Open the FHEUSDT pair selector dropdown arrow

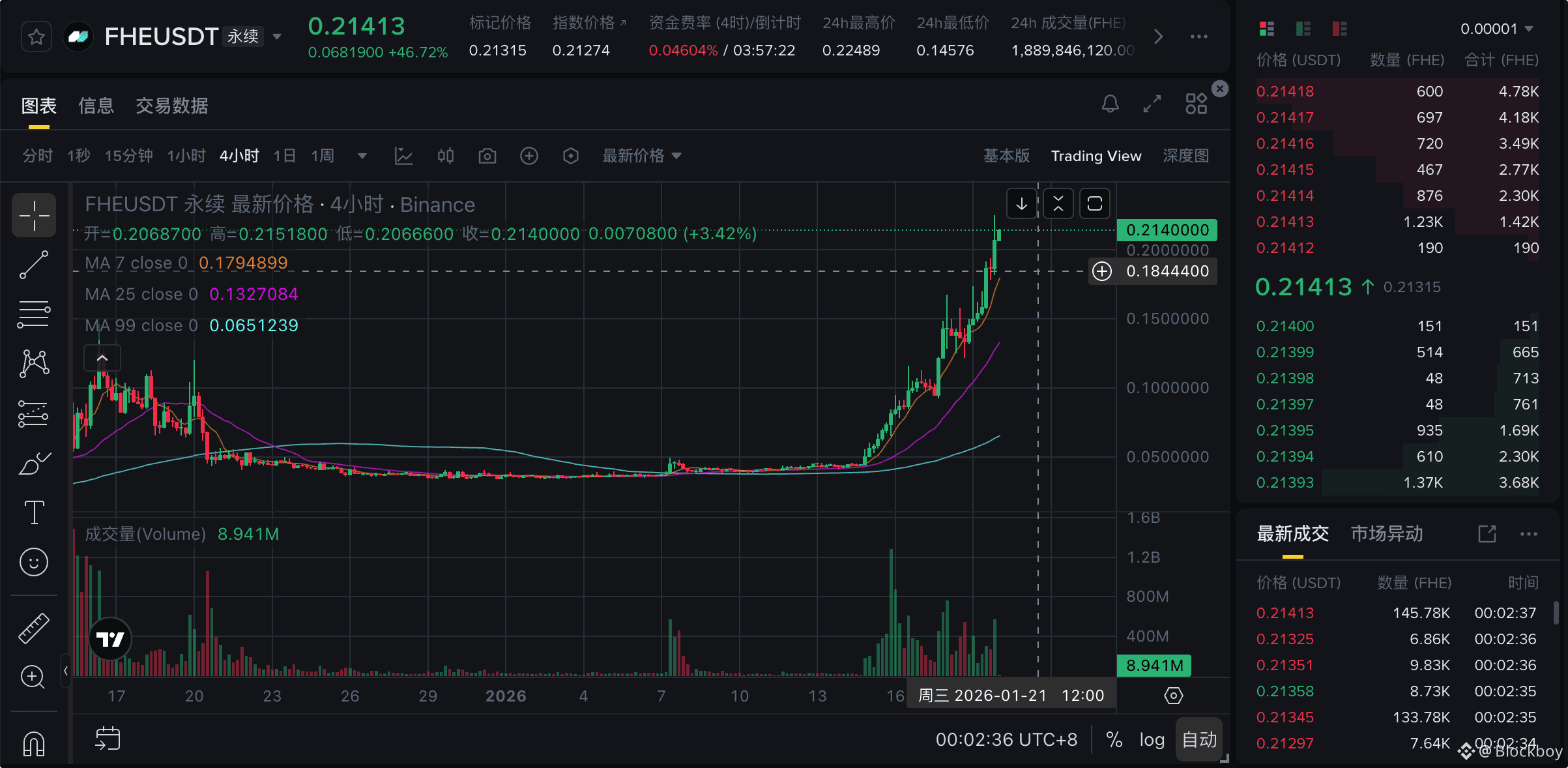277,37
